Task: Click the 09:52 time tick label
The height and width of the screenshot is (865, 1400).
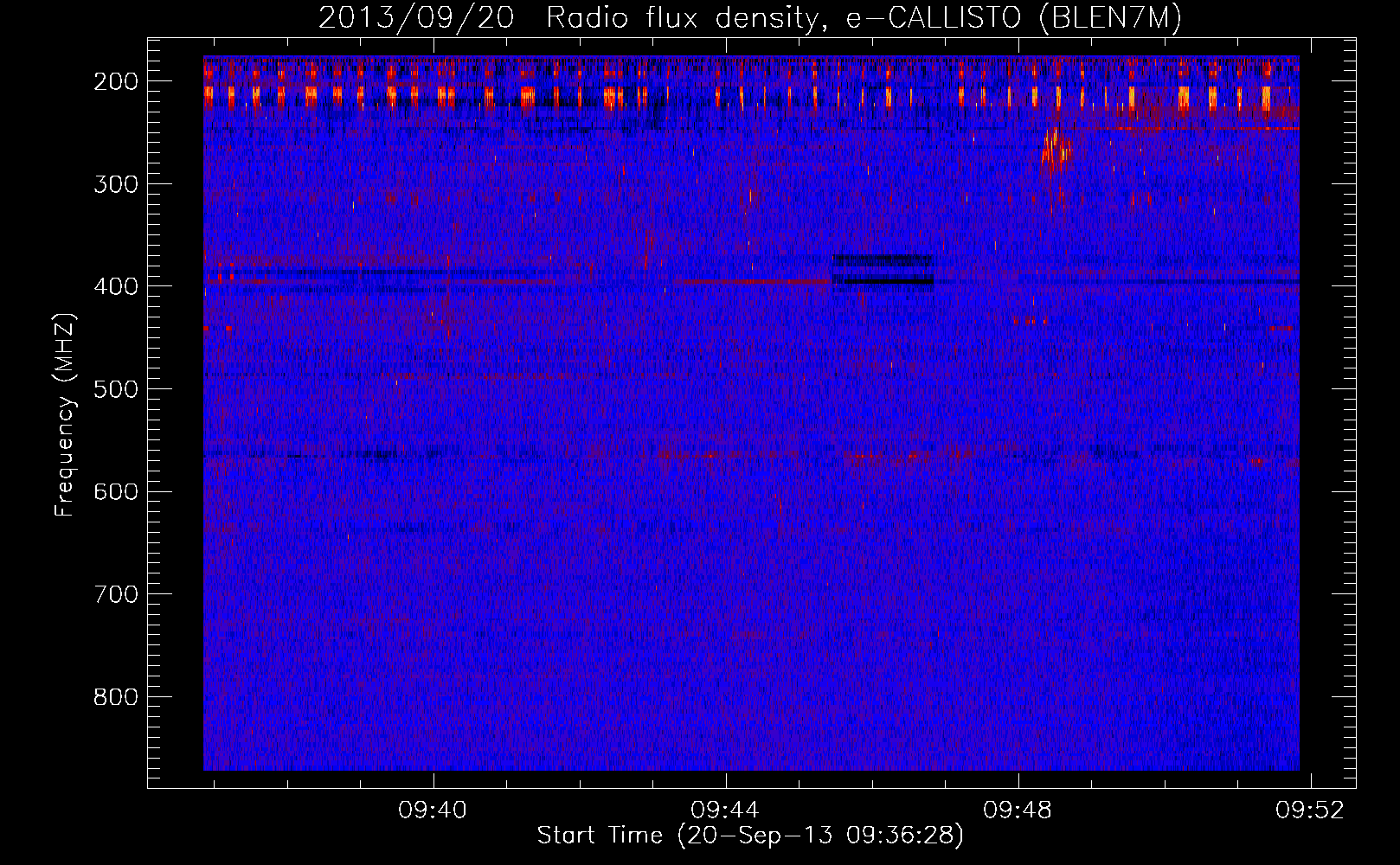Action: [1311, 810]
